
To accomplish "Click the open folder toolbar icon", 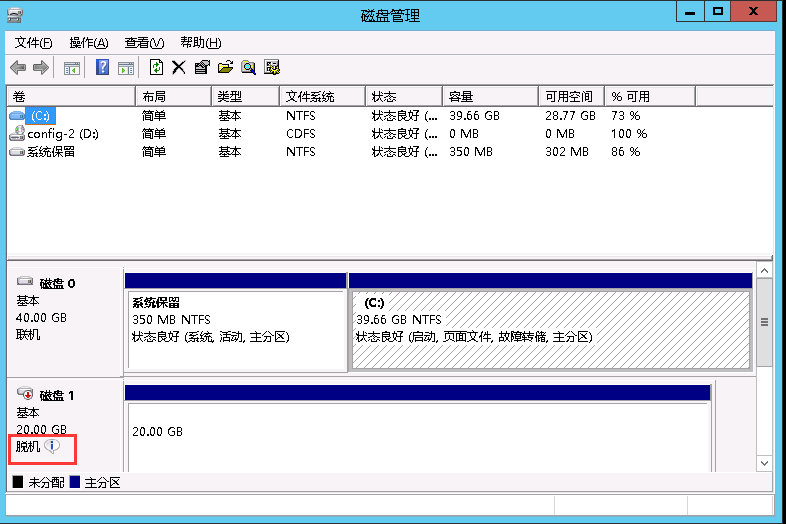I will tap(225, 68).
